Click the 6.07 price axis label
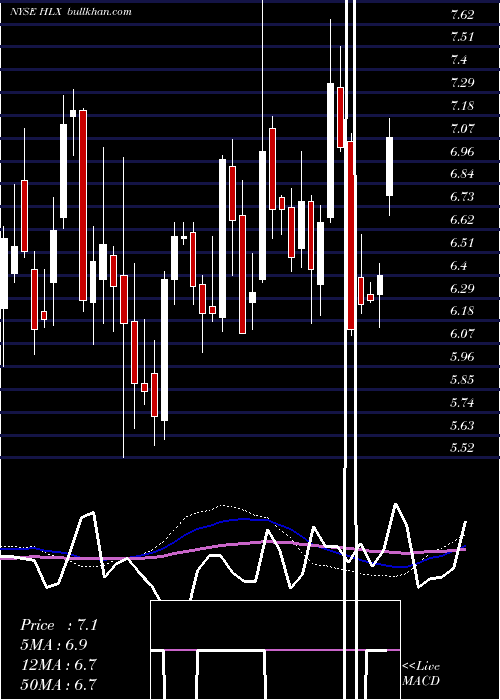Image resolution: width=500 pixels, height=700 pixels. (x=462, y=333)
